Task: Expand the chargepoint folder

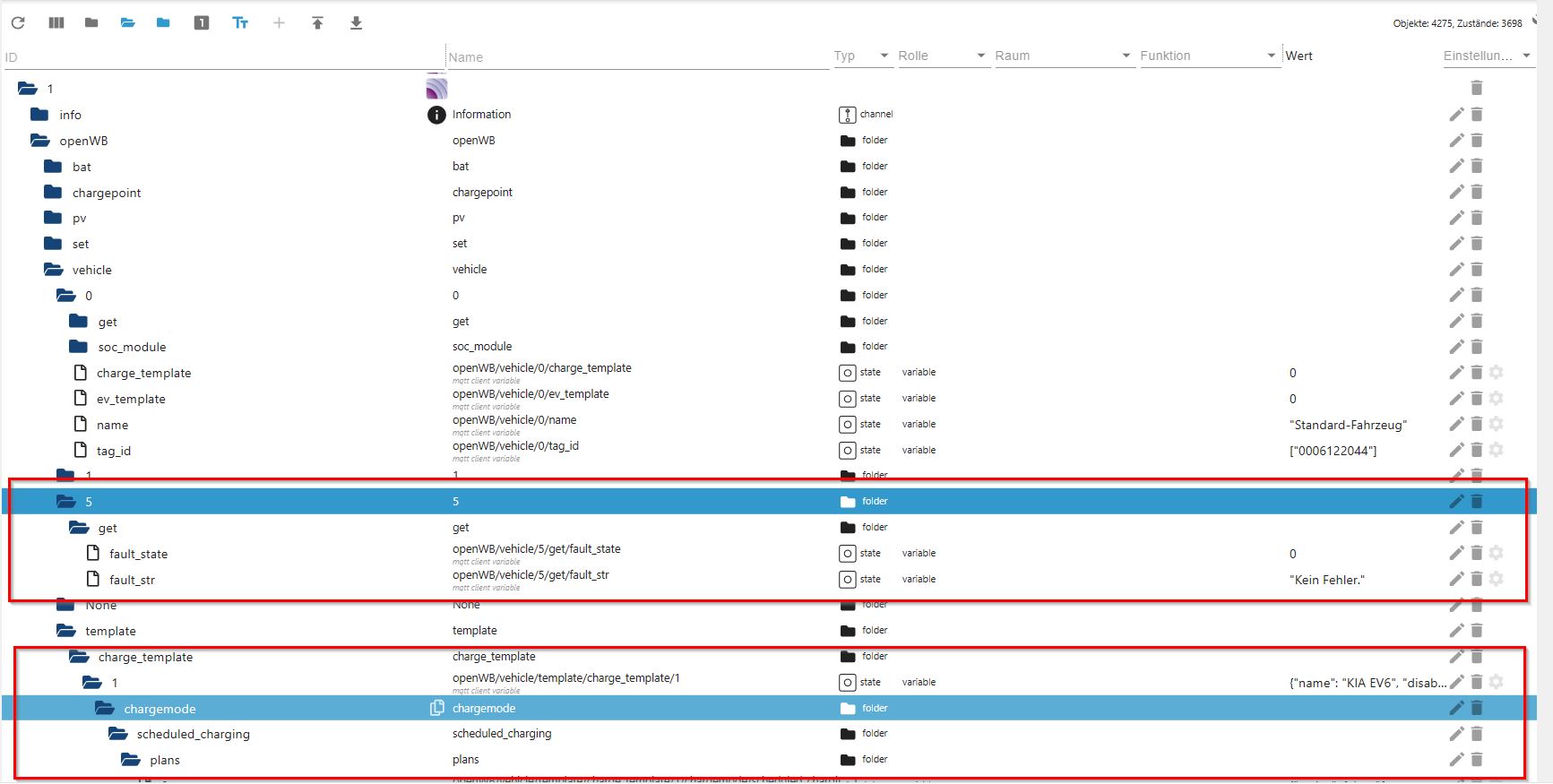Action: coord(53,192)
